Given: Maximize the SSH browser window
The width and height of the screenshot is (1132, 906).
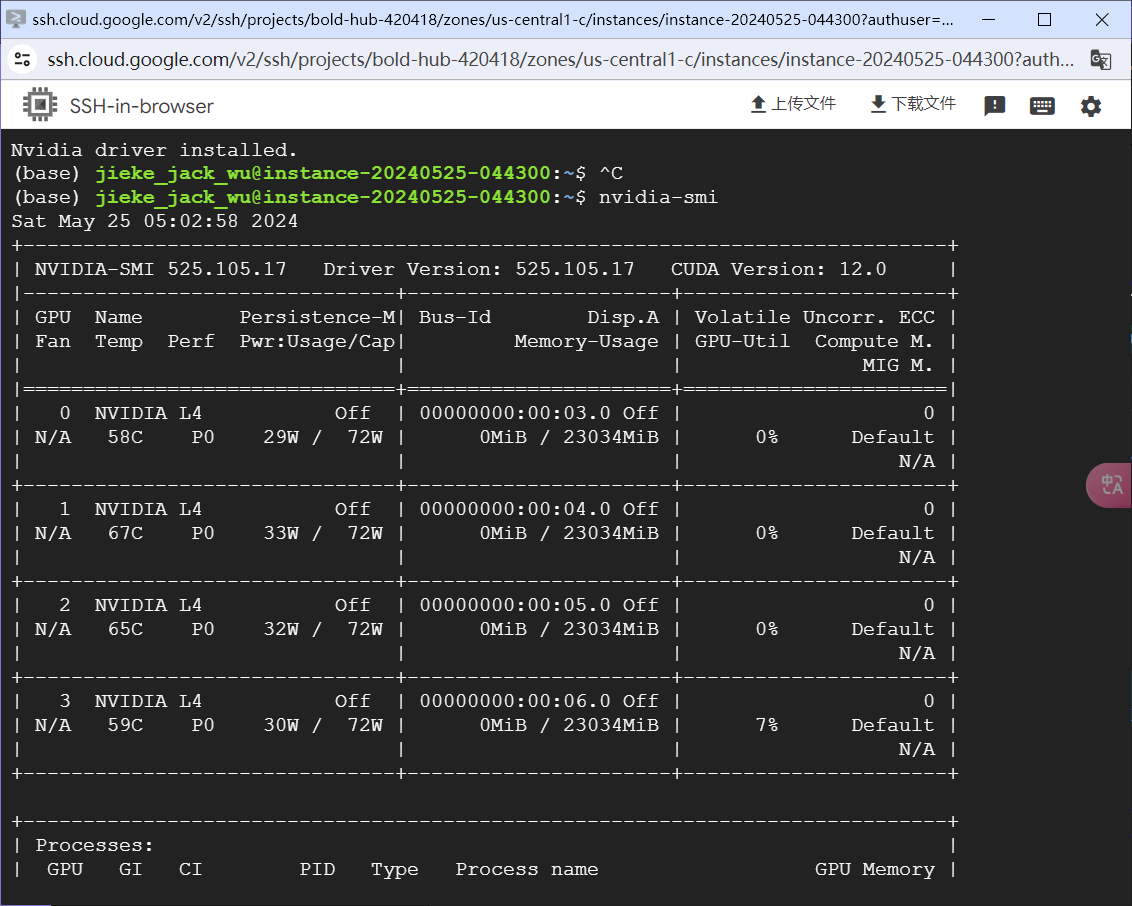Looking at the screenshot, I should coord(1044,19).
